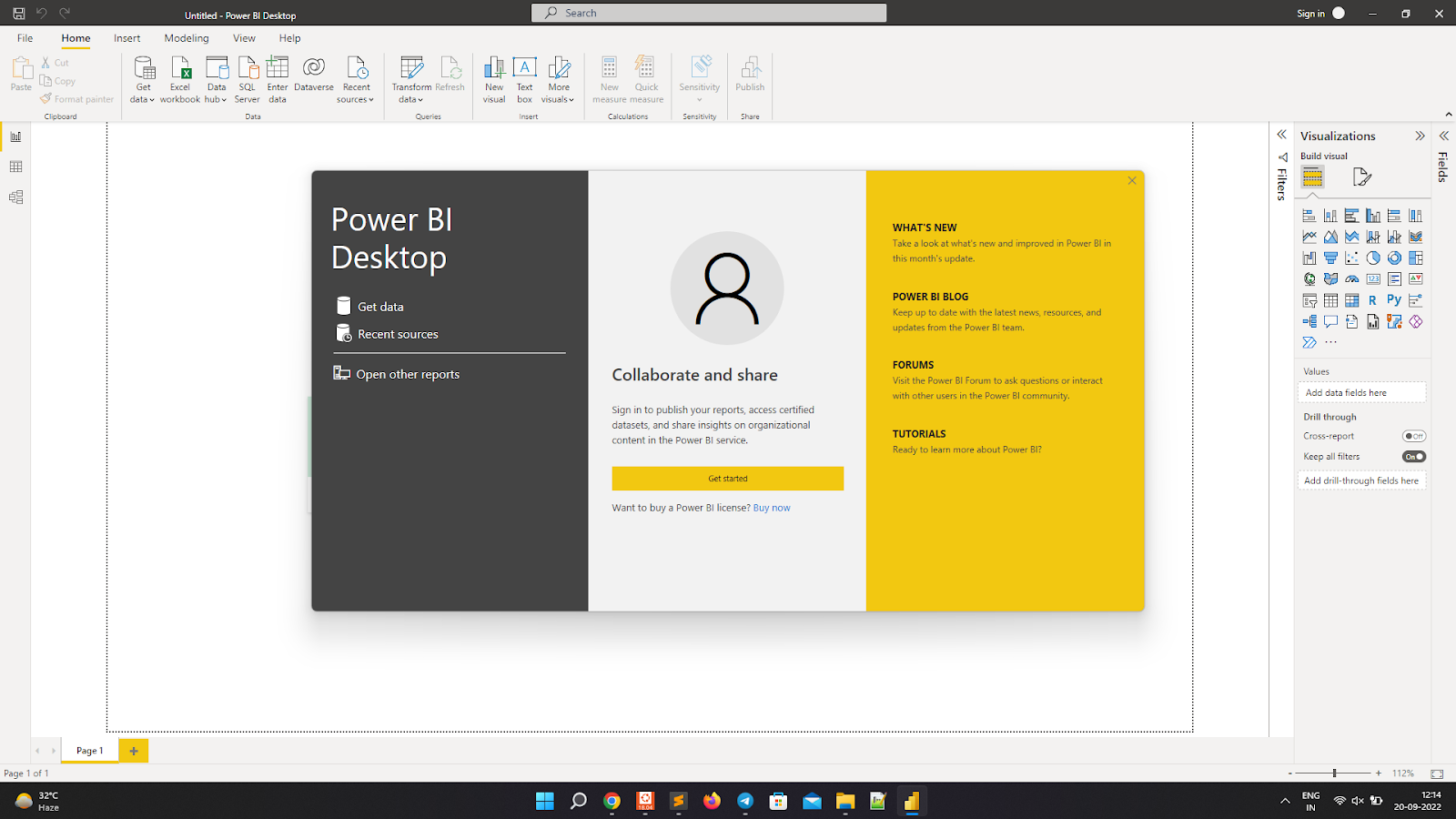The width and height of the screenshot is (1456, 819).
Task: Toggle Cross-report drill through switch
Action: coord(1414,436)
